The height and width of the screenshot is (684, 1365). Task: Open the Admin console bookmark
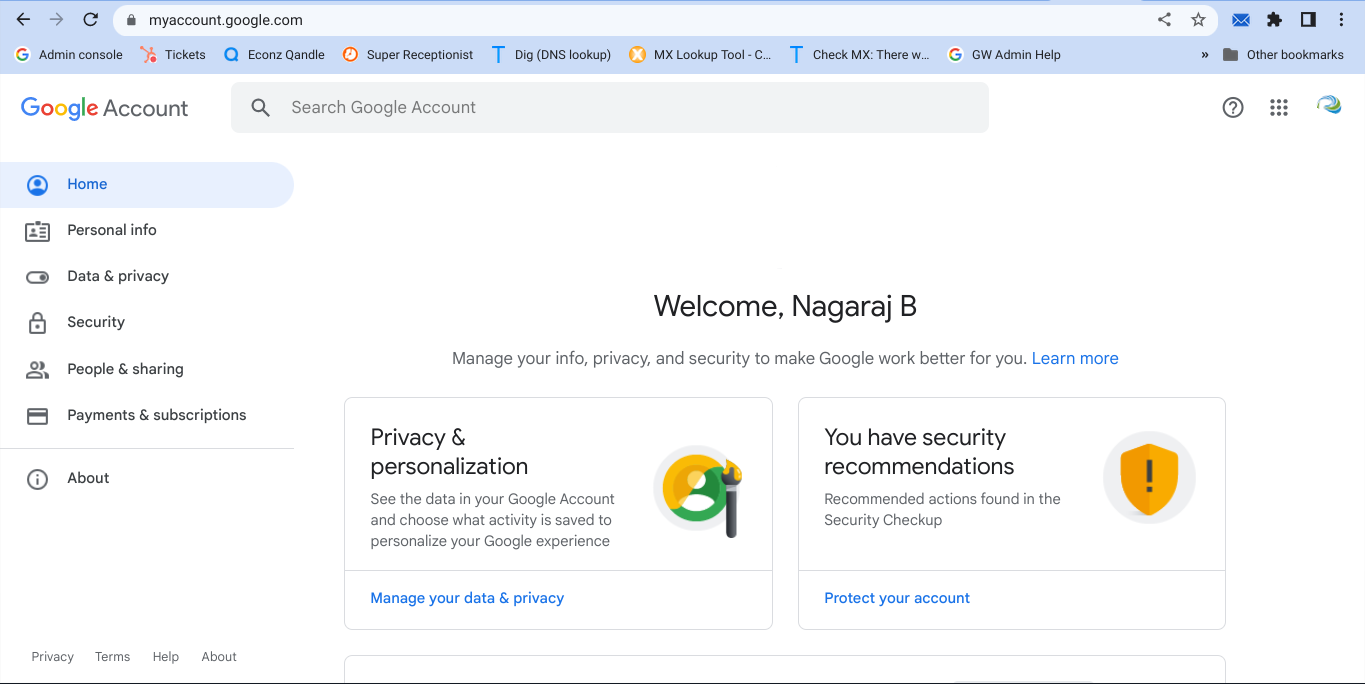coord(69,55)
